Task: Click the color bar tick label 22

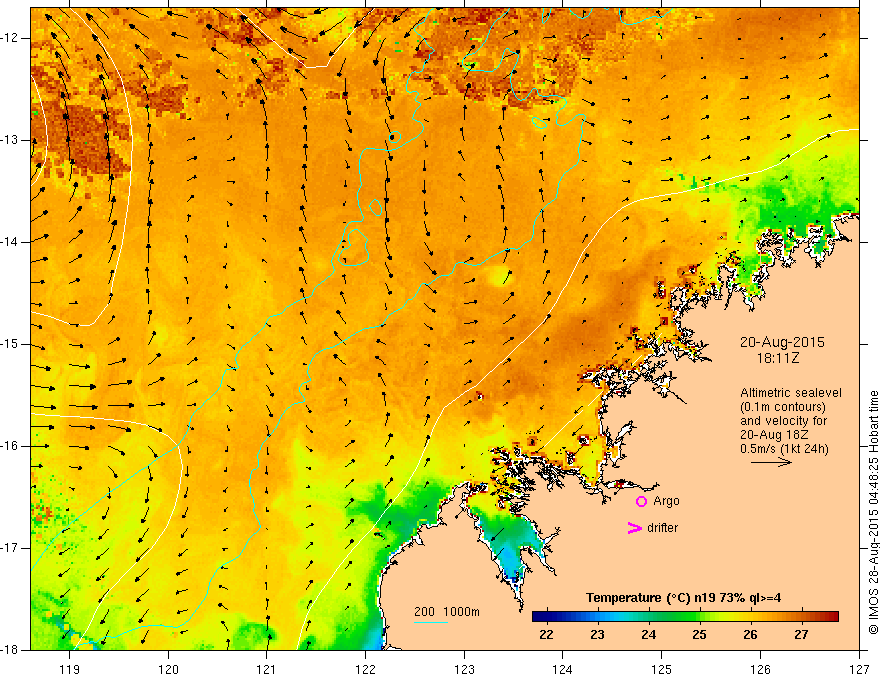Action: coord(546,635)
